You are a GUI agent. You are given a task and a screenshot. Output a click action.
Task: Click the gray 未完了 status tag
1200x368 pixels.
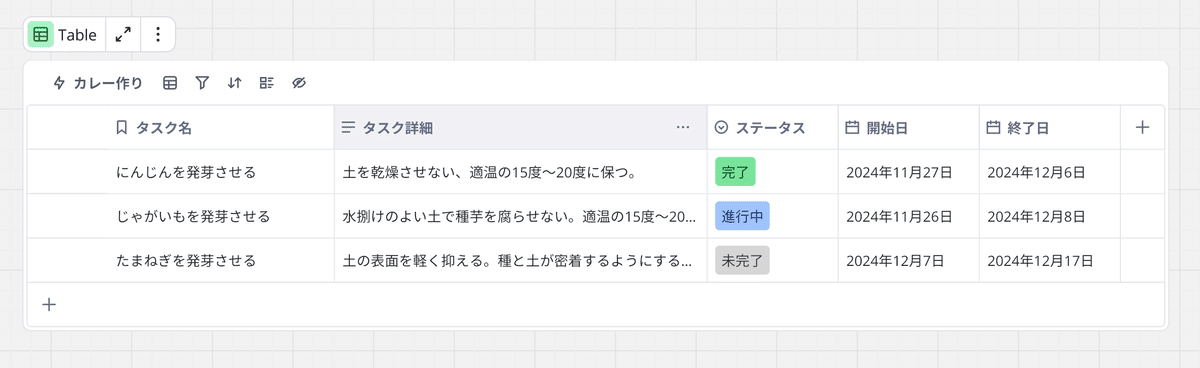point(742,260)
